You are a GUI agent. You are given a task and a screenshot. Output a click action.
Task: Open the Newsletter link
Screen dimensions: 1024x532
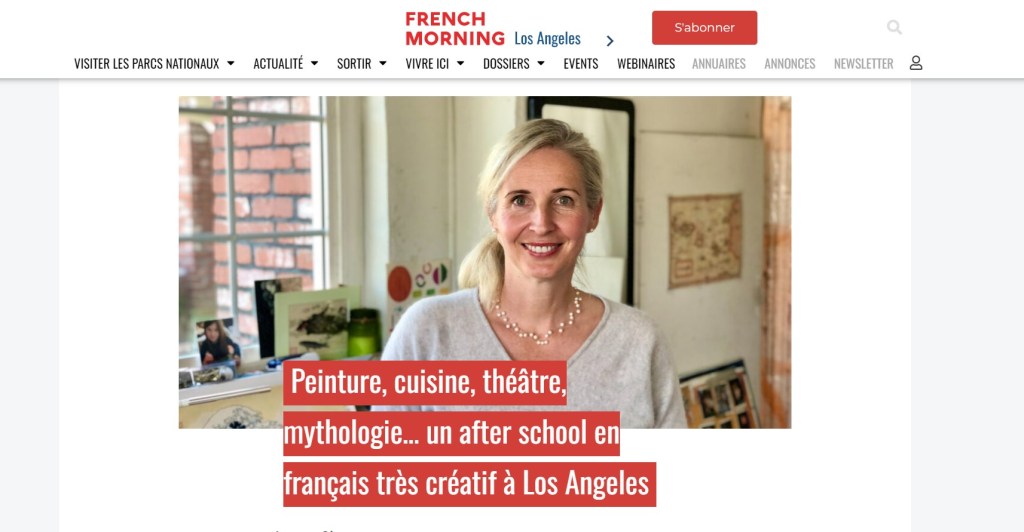(863, 63)
